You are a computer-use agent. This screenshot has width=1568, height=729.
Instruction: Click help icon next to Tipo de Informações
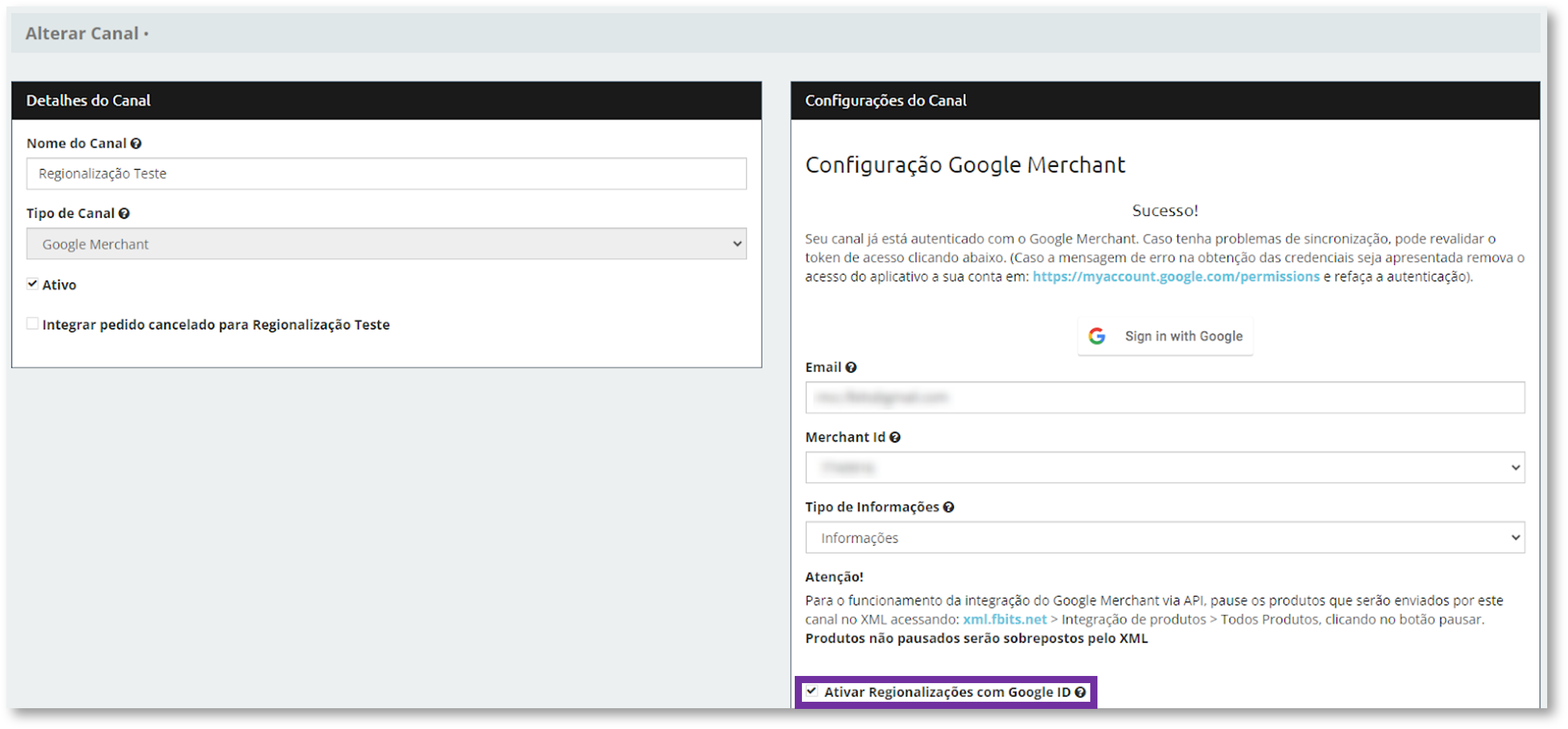click(948, 508)
